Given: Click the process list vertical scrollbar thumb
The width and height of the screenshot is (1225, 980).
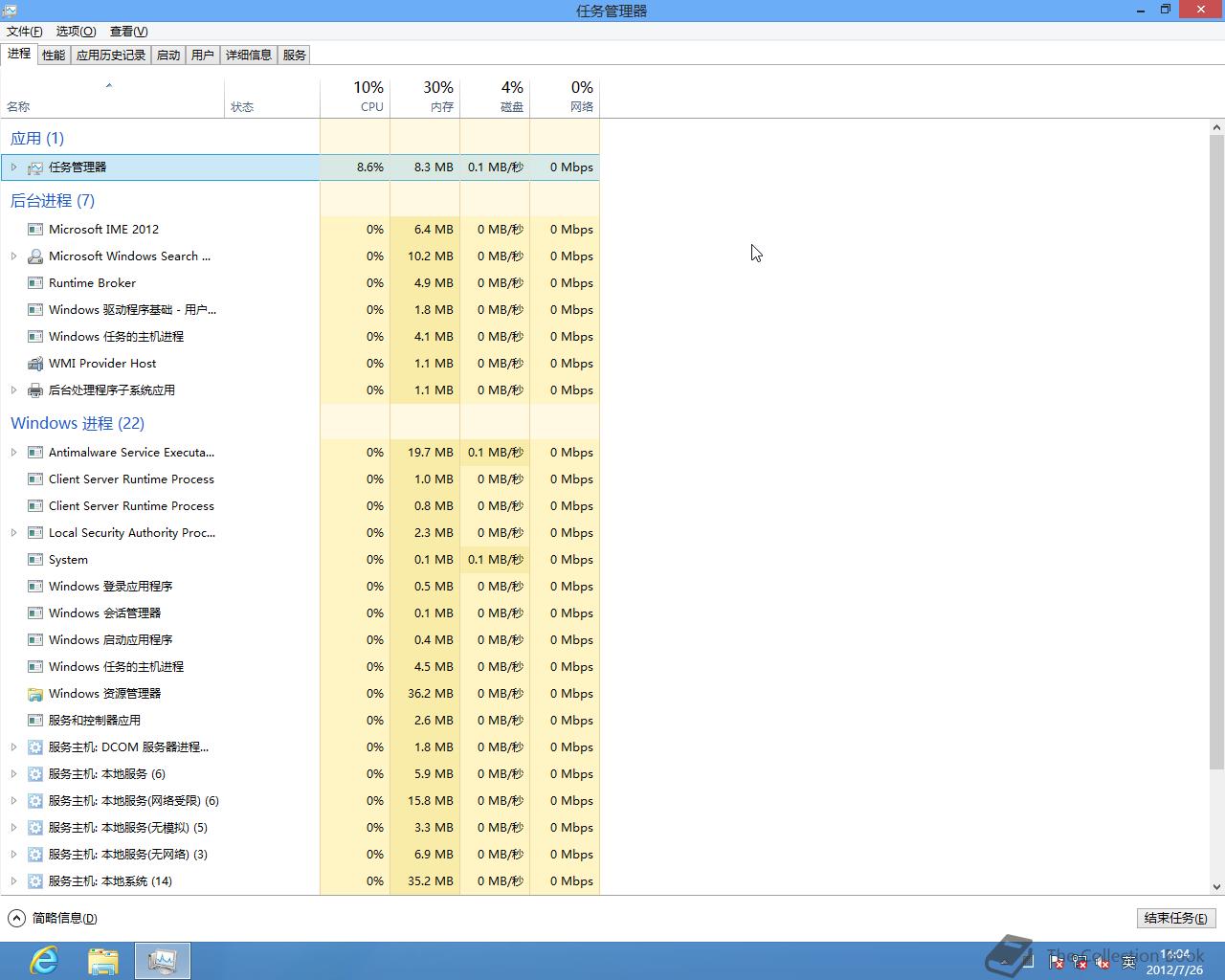Looking at the screenshot, I should [1216, 452].
